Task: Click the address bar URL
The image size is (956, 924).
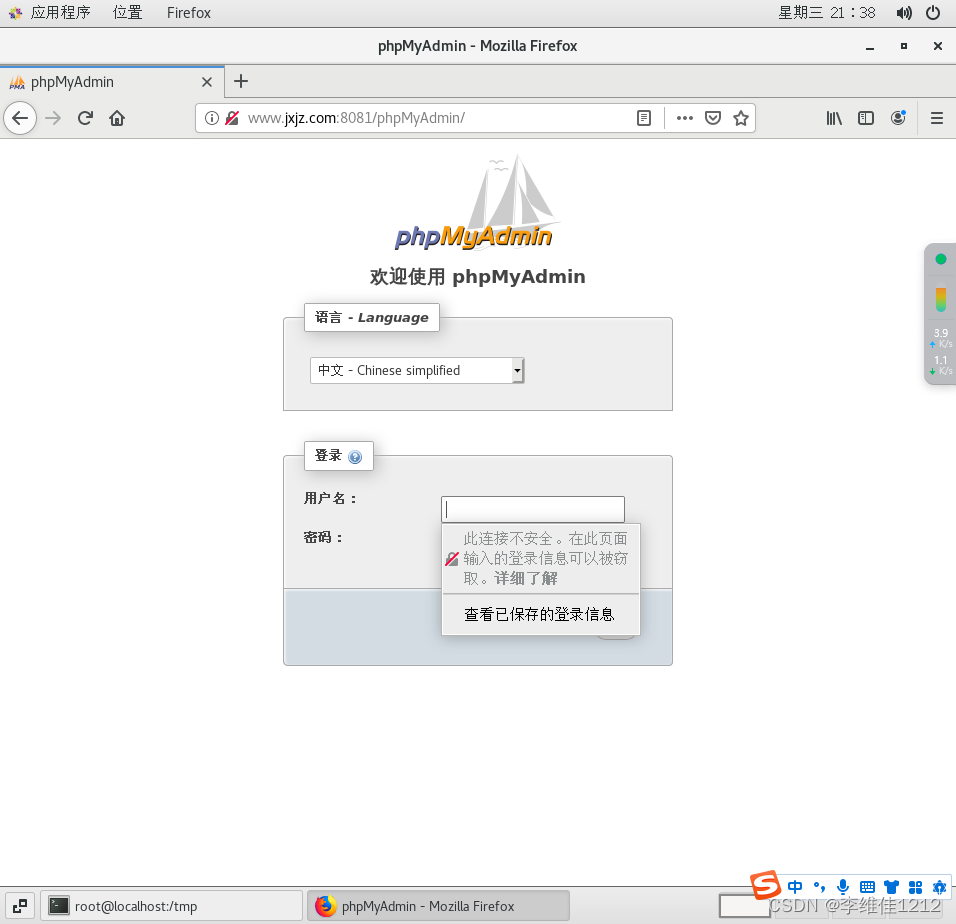Action: (x=356, y=118)
